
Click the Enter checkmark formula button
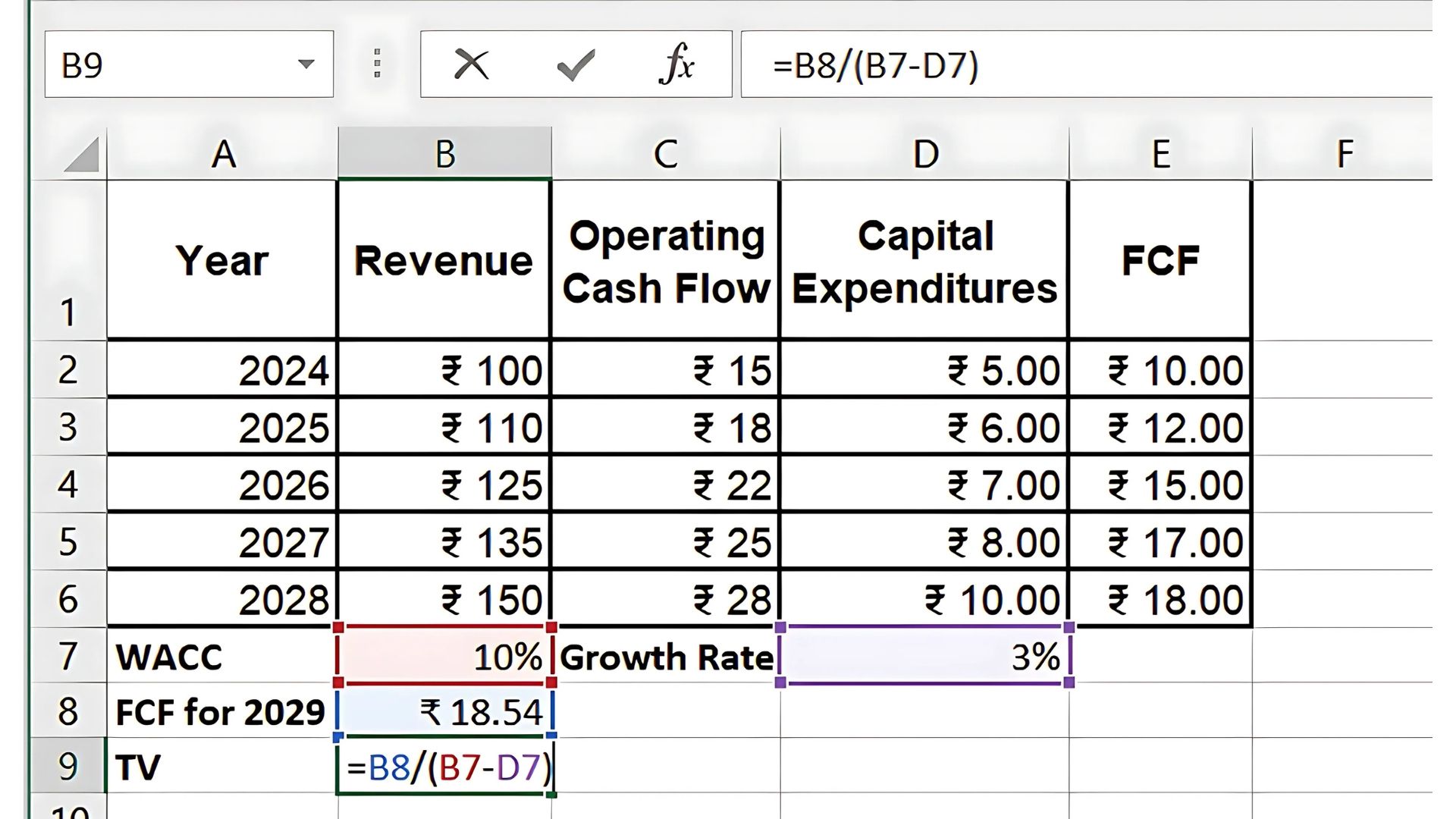click(576, 65)
